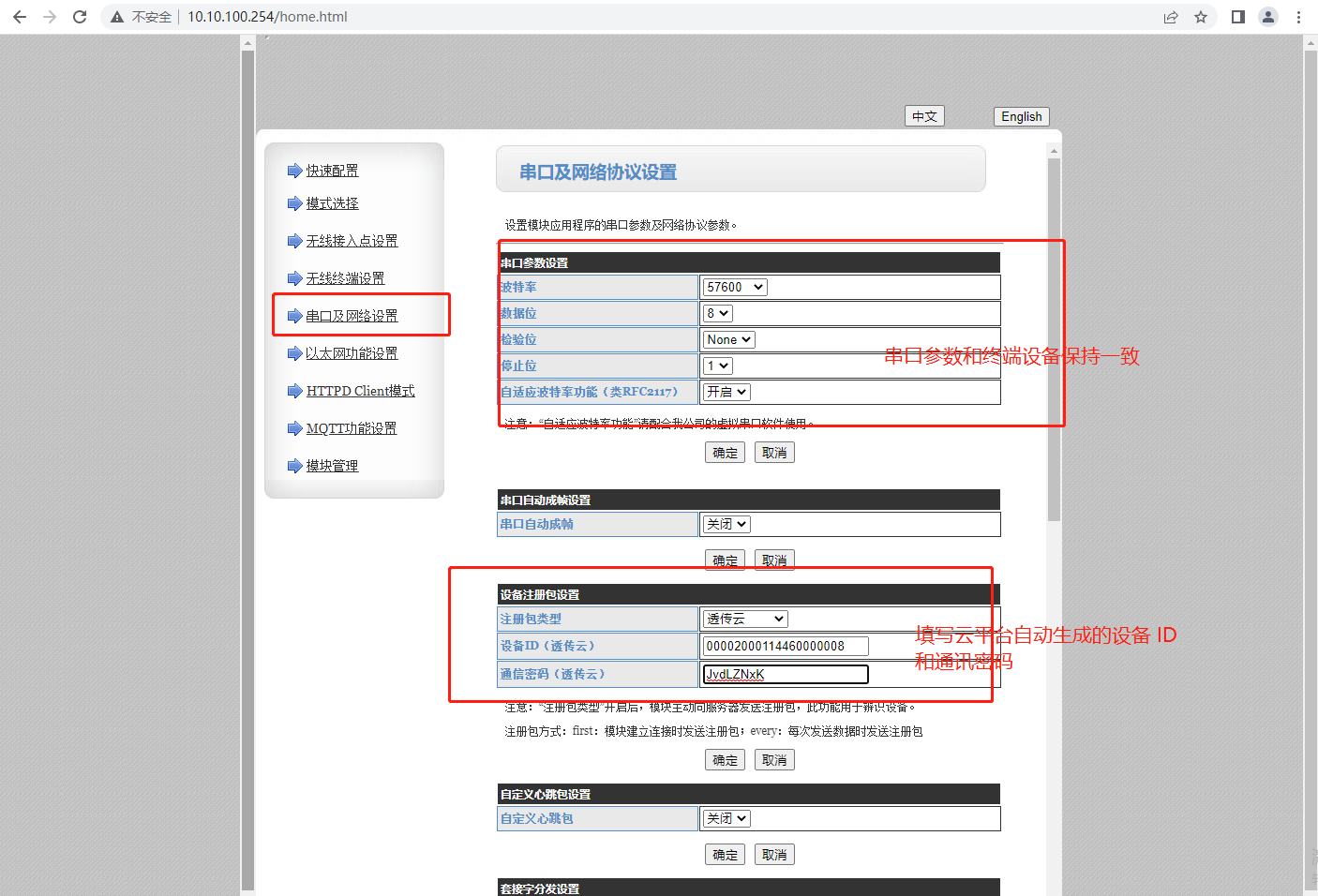The height and width of the screenshot is (896, 1318).
Task: Bookmark page using the star icon
Action: 1201,17
